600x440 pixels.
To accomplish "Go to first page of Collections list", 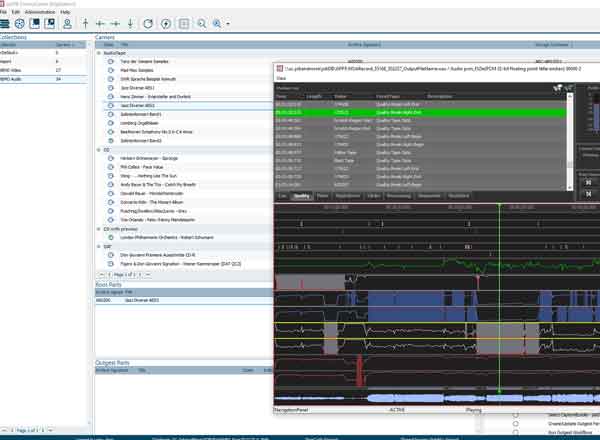I will click(x=3, y=430).
